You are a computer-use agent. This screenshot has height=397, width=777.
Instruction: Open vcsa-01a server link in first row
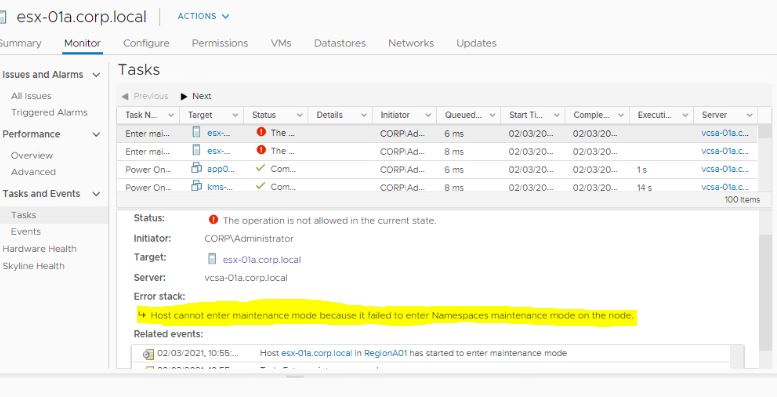[725, 133]
